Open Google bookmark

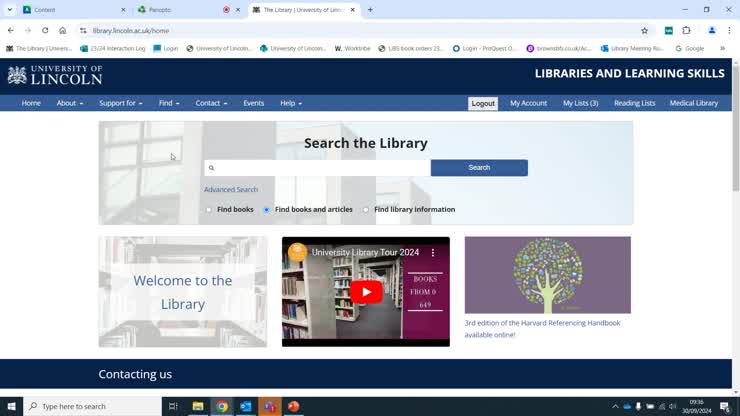tap(690, 48)
